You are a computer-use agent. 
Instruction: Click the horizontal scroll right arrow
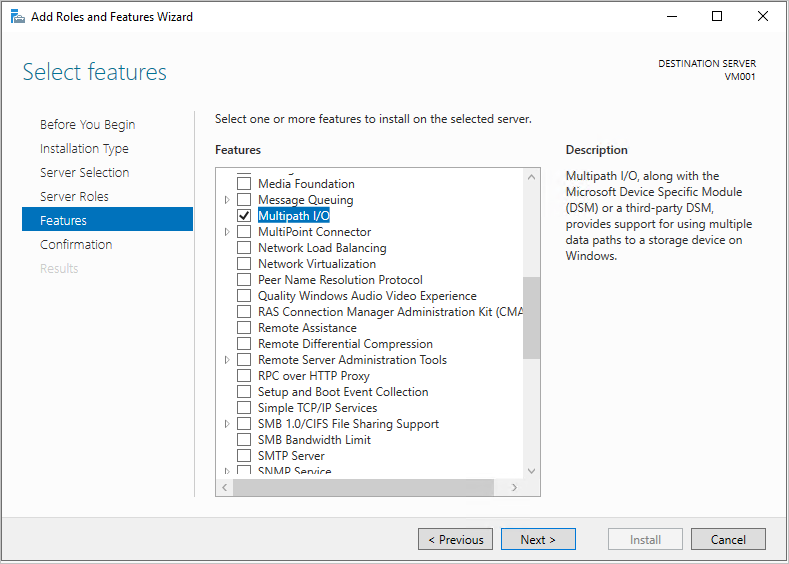(514, 487)
